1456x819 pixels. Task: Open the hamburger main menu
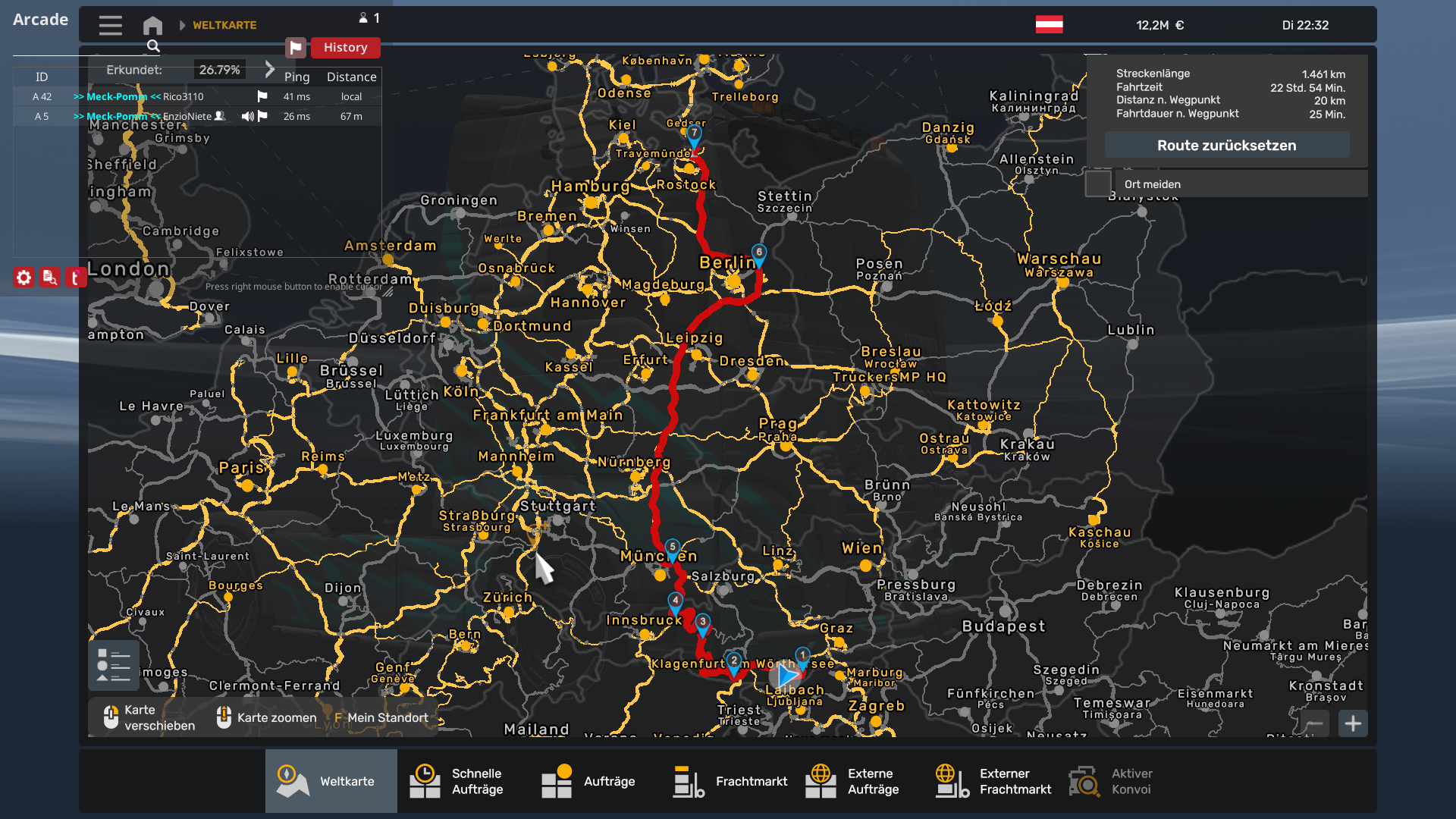[x=110, y=26]
